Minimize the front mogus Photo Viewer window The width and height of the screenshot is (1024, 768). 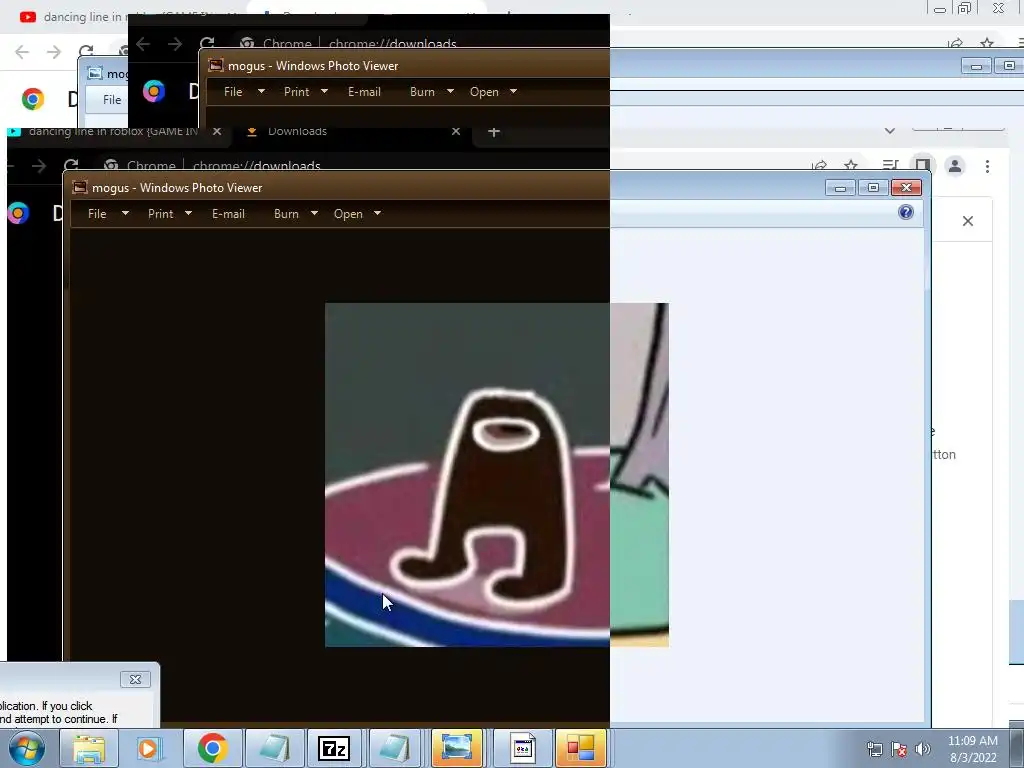point(840,188)
